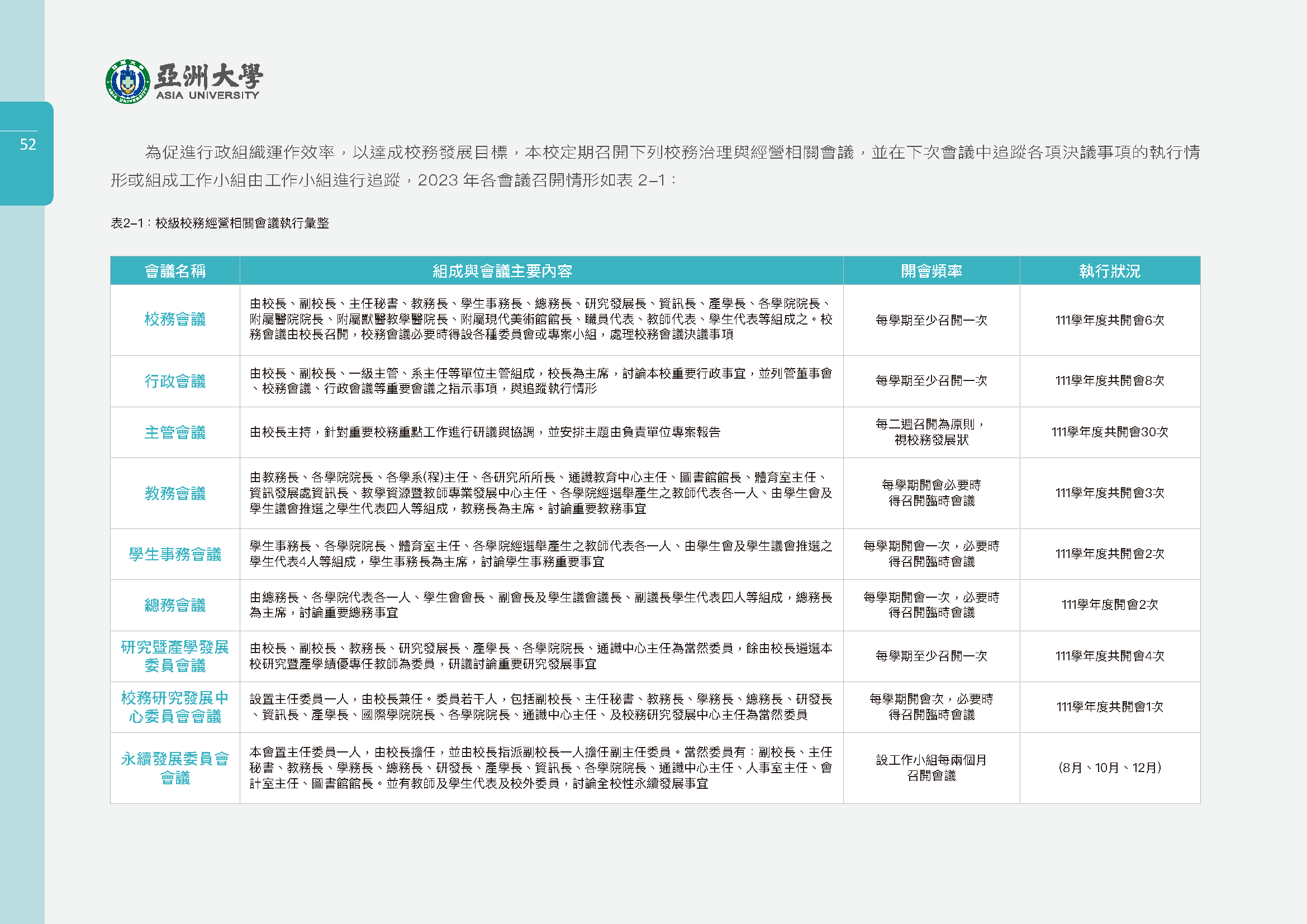Click the 亞洲大學 ASIA UNIVERSITY wordmark
The image size is (1307, 924).
coord(208,82)
